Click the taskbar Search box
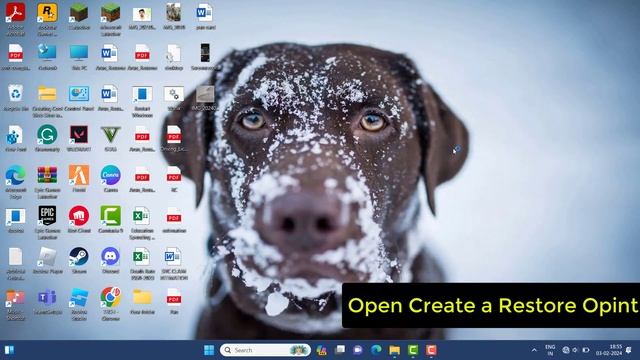The width and height of the screenshot is (640, 360). point(265,350)
